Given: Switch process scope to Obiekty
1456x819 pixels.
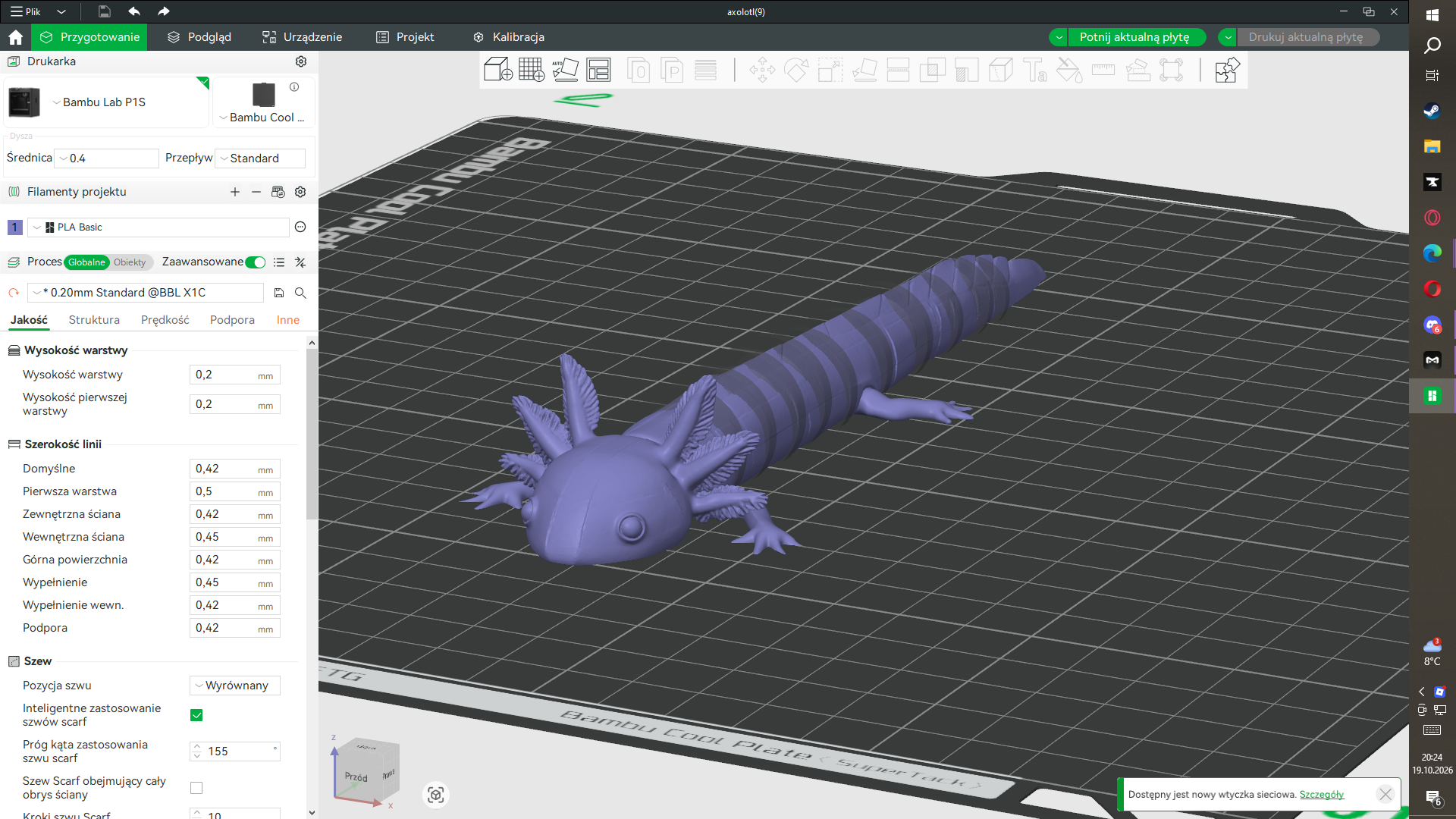Looking at the screenshot, I should click(130, 262).
